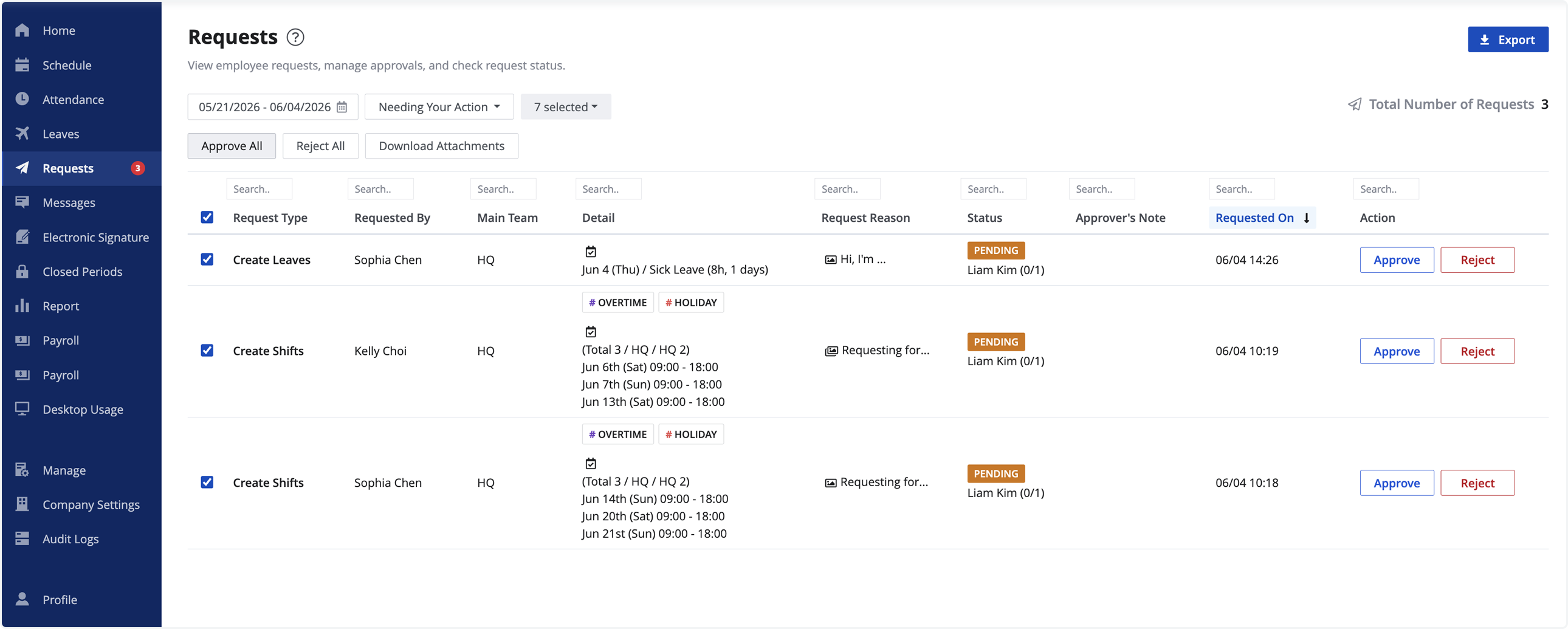Click the attachment image icon beside "Hi, I'm ..."
This screenshot has height=629, width=1568.
830,260
